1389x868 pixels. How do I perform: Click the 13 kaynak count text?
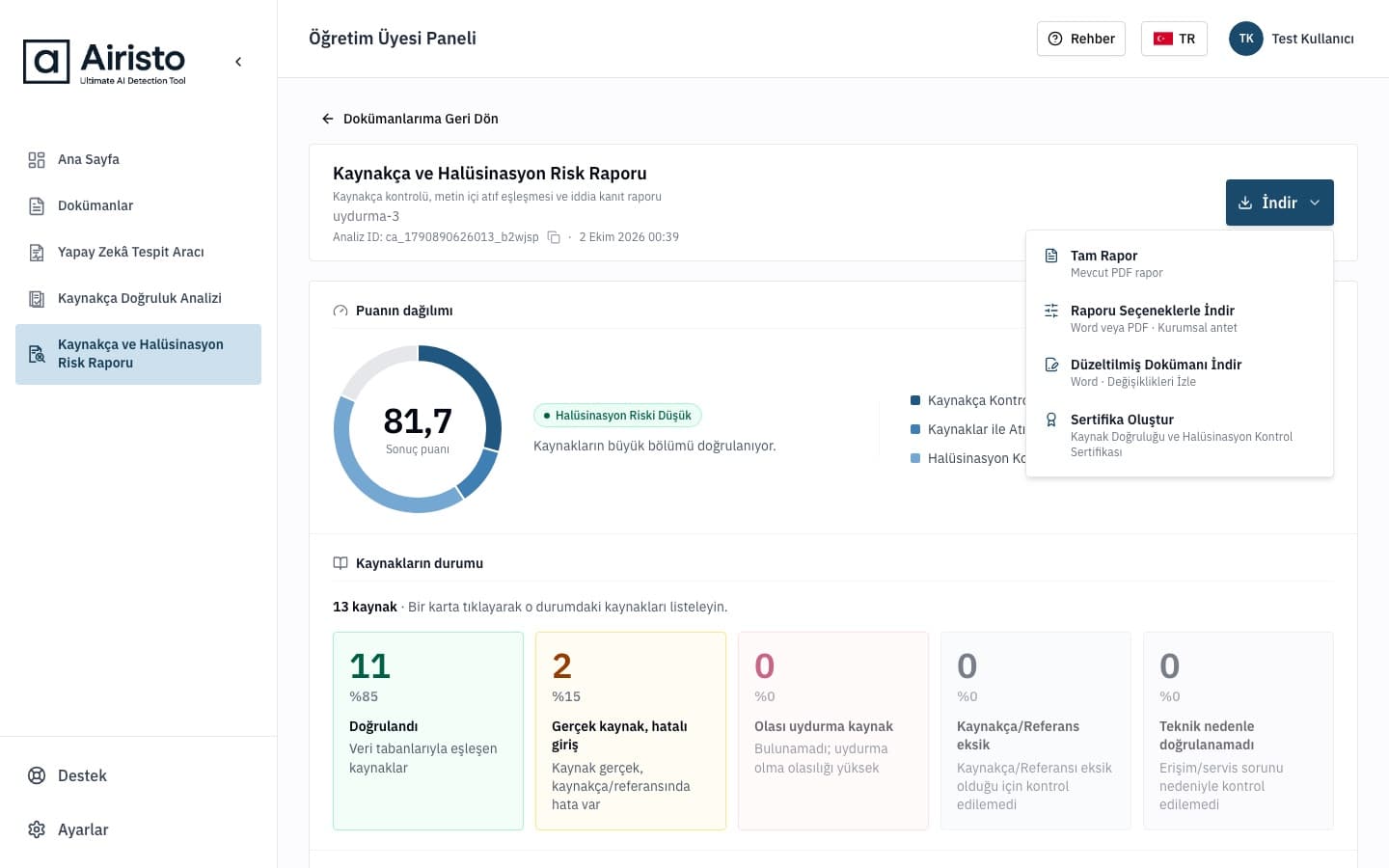tap(365, 607)
